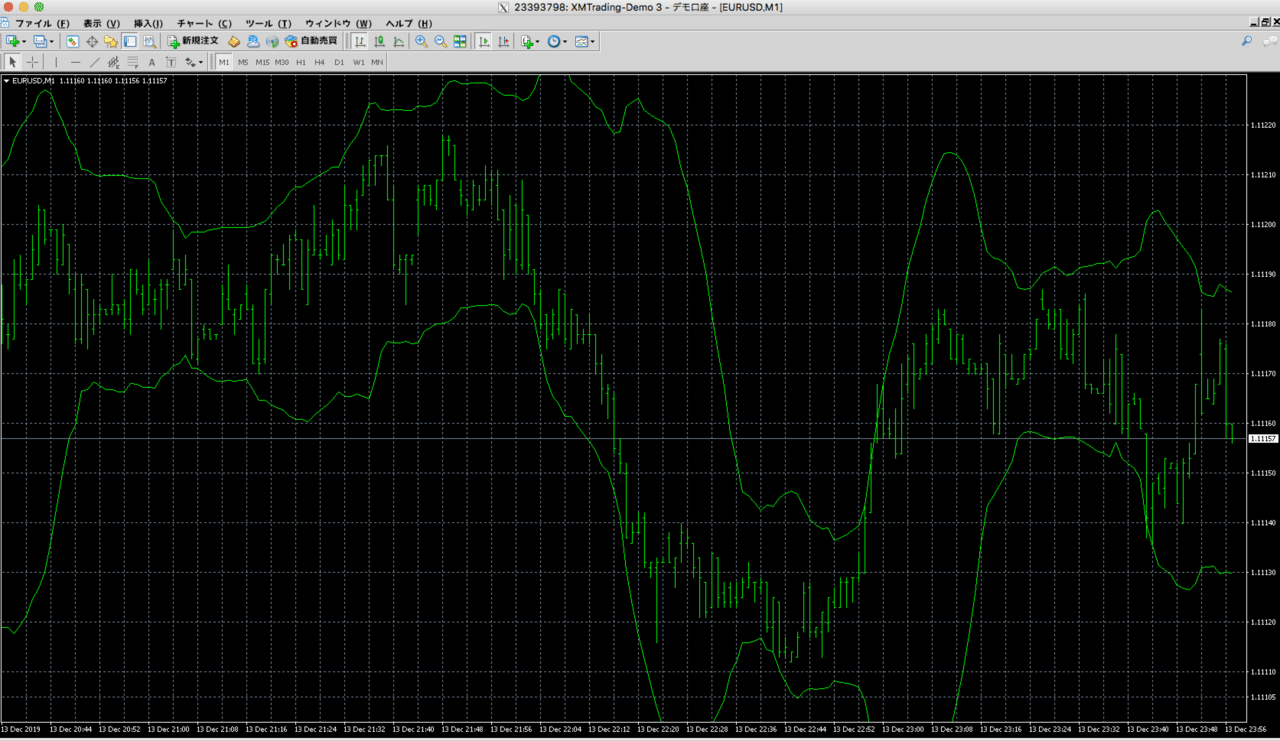Expand the EURUSD,M1 chart title triangle
The height and width of the screenshot is (741, 1280).
pyautogui.click(x=6, y=81)
